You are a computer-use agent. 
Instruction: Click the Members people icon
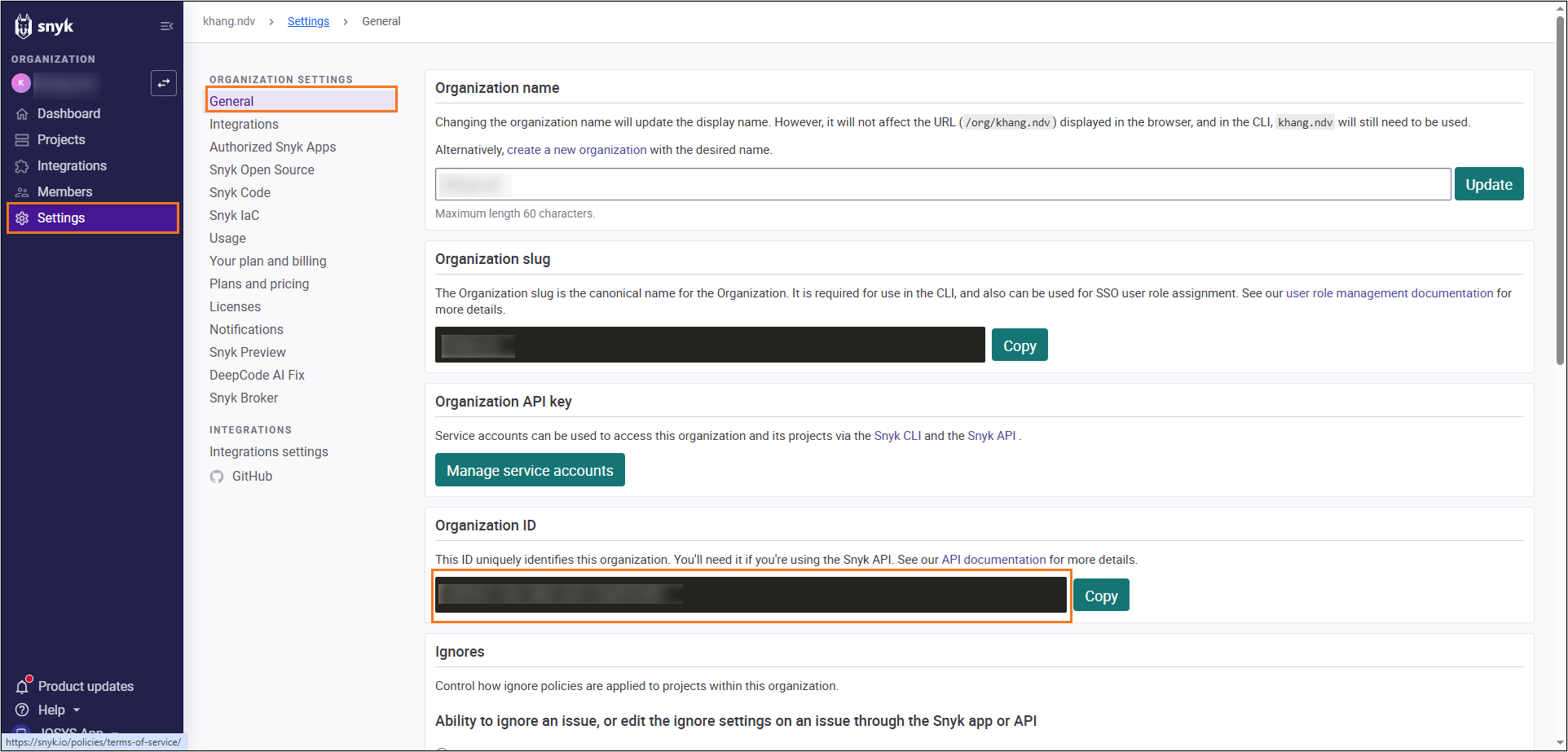pos(22,192)
